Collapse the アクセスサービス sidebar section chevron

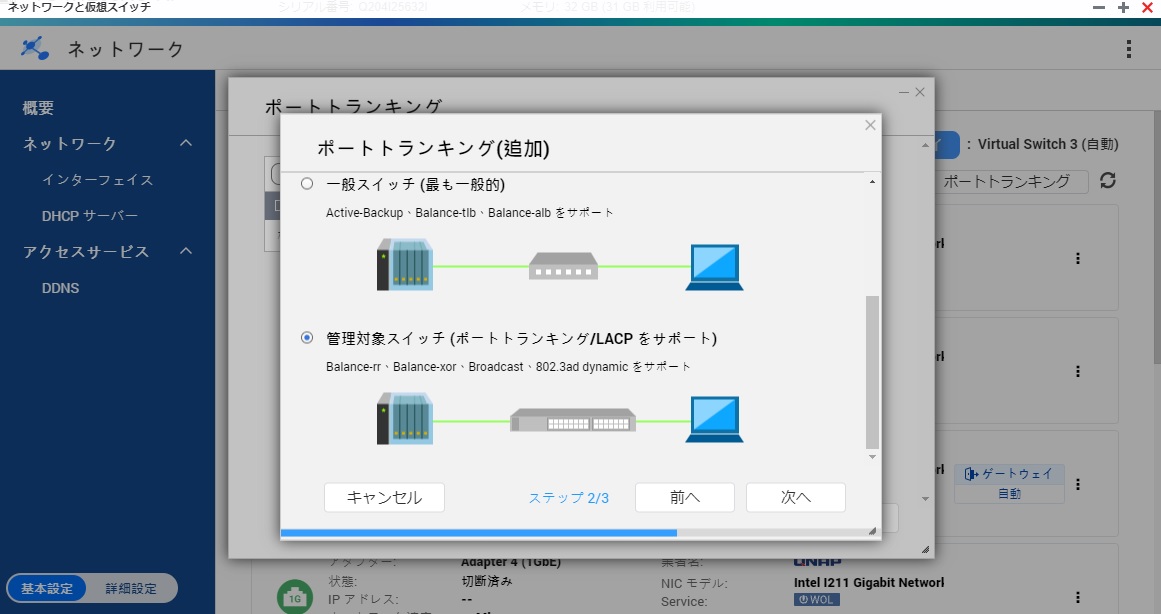[x=186, y=252]
